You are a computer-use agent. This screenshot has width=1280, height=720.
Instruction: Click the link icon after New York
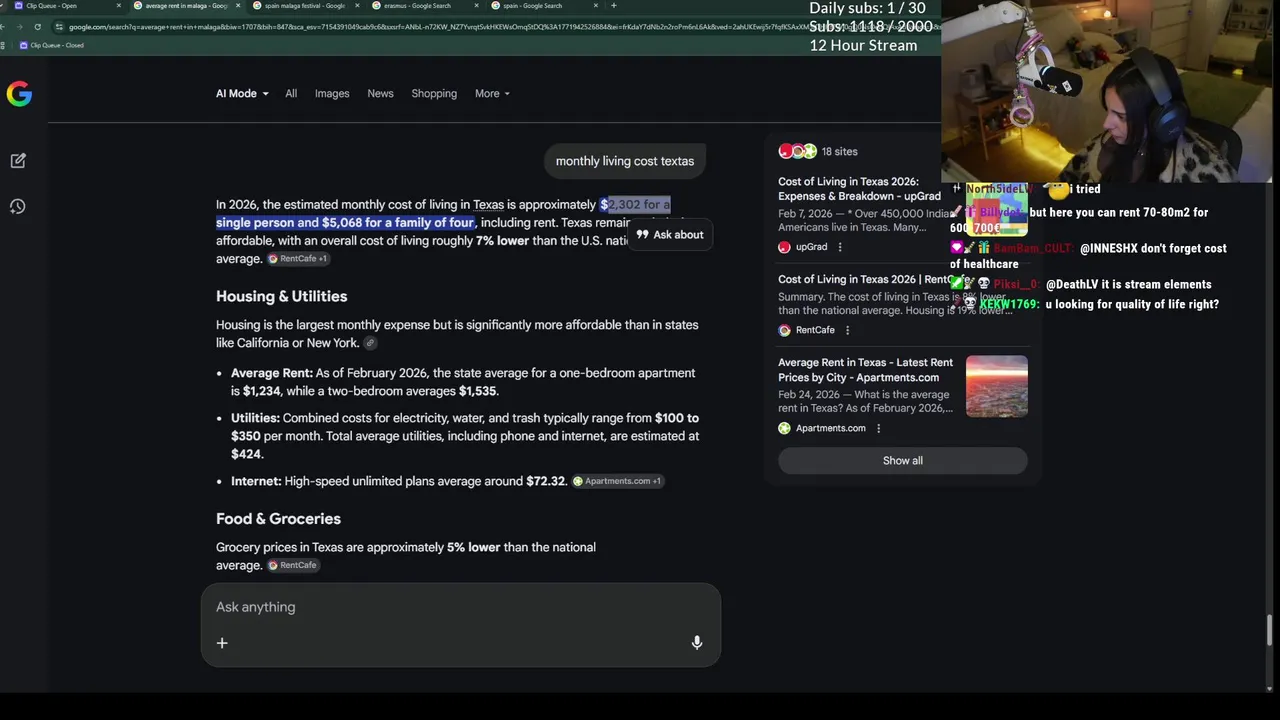click(x=370, y=343)
